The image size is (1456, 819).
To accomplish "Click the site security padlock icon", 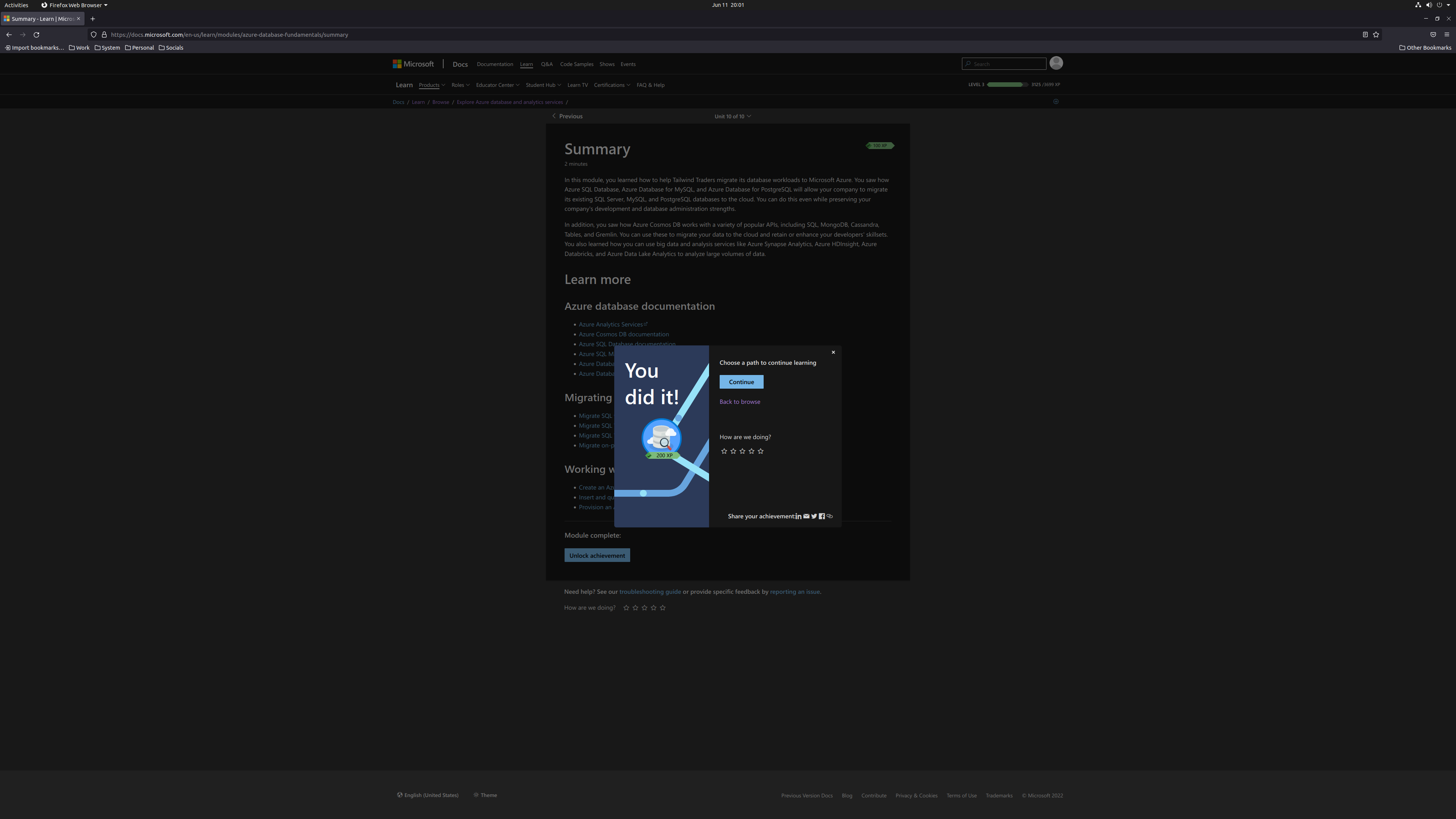I will (104, 35).
